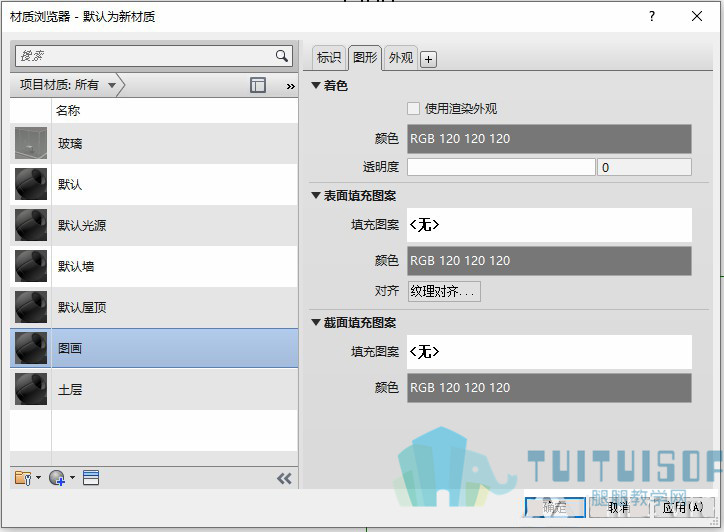Click the search magnifier icon

point(282,56)
